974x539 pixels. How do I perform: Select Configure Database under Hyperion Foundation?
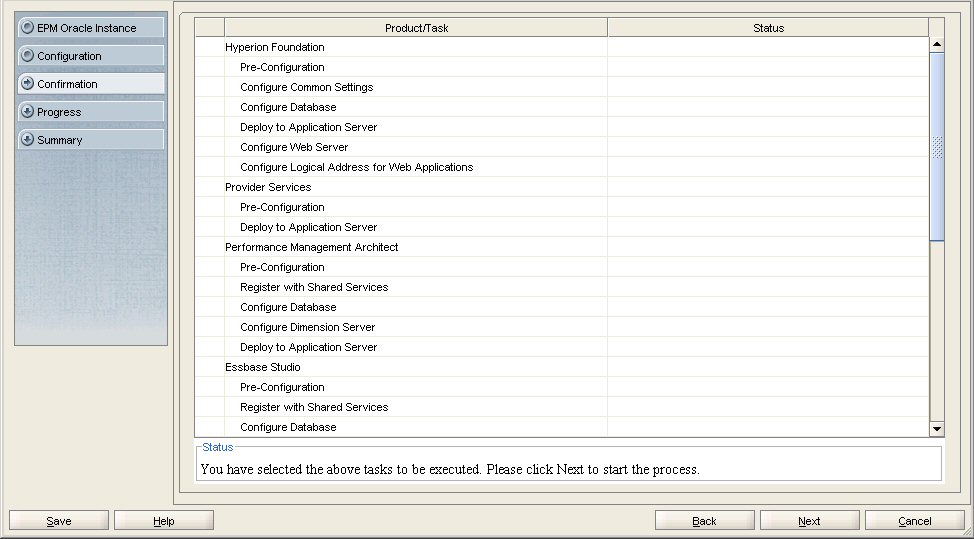[x=562, y=107]
